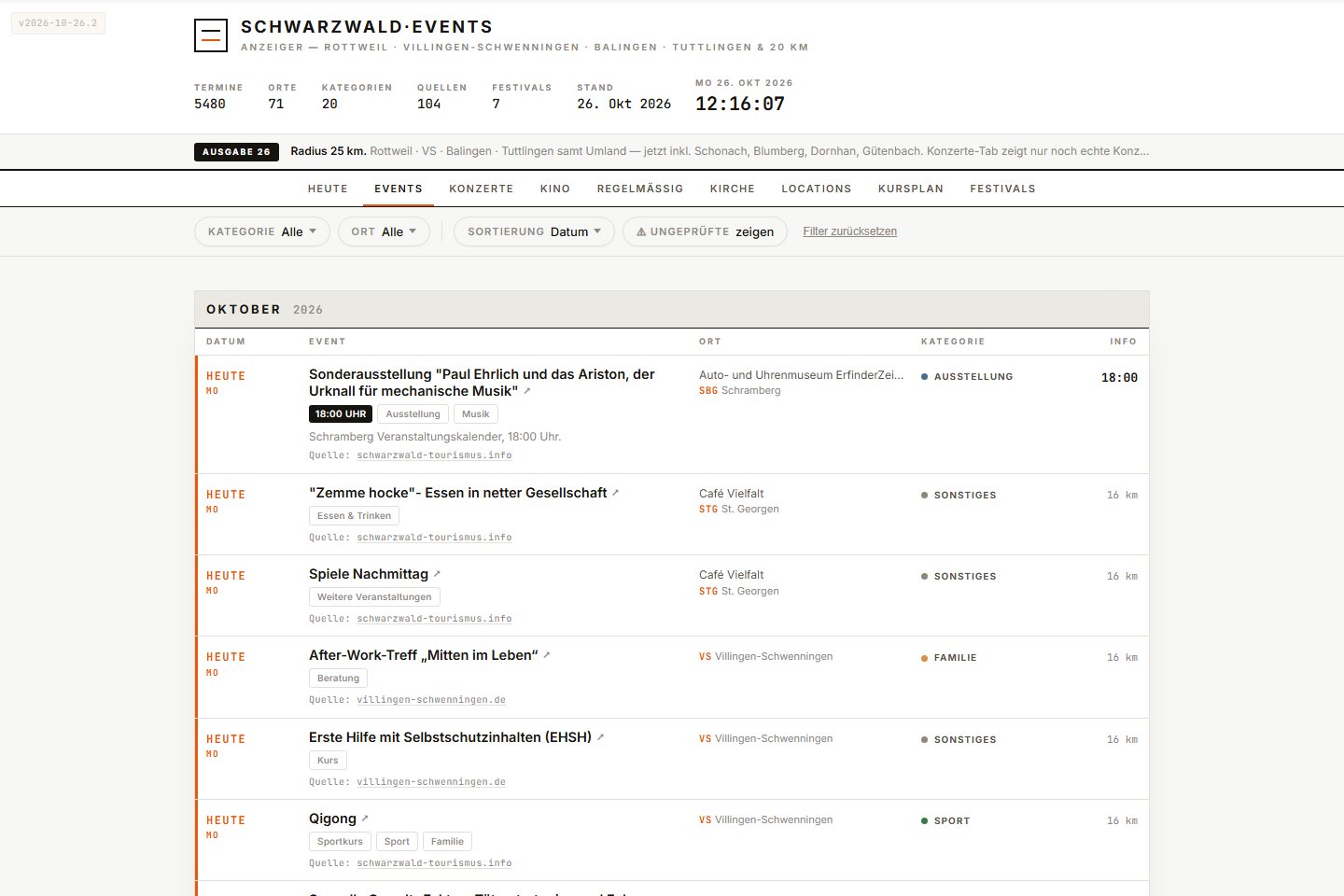Click the Kurs tag
The image size is (1344, 896).
click(x=328, y=760)
